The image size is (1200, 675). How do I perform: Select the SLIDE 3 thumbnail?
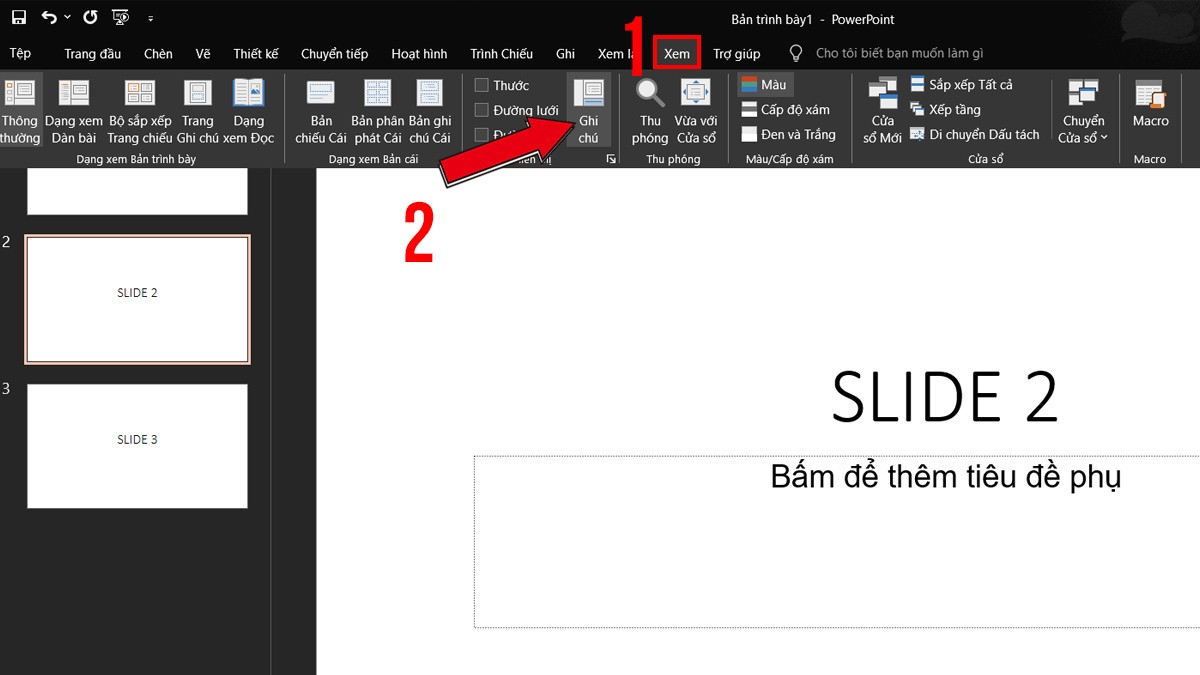pyautogui.click(x=137, y=446)
